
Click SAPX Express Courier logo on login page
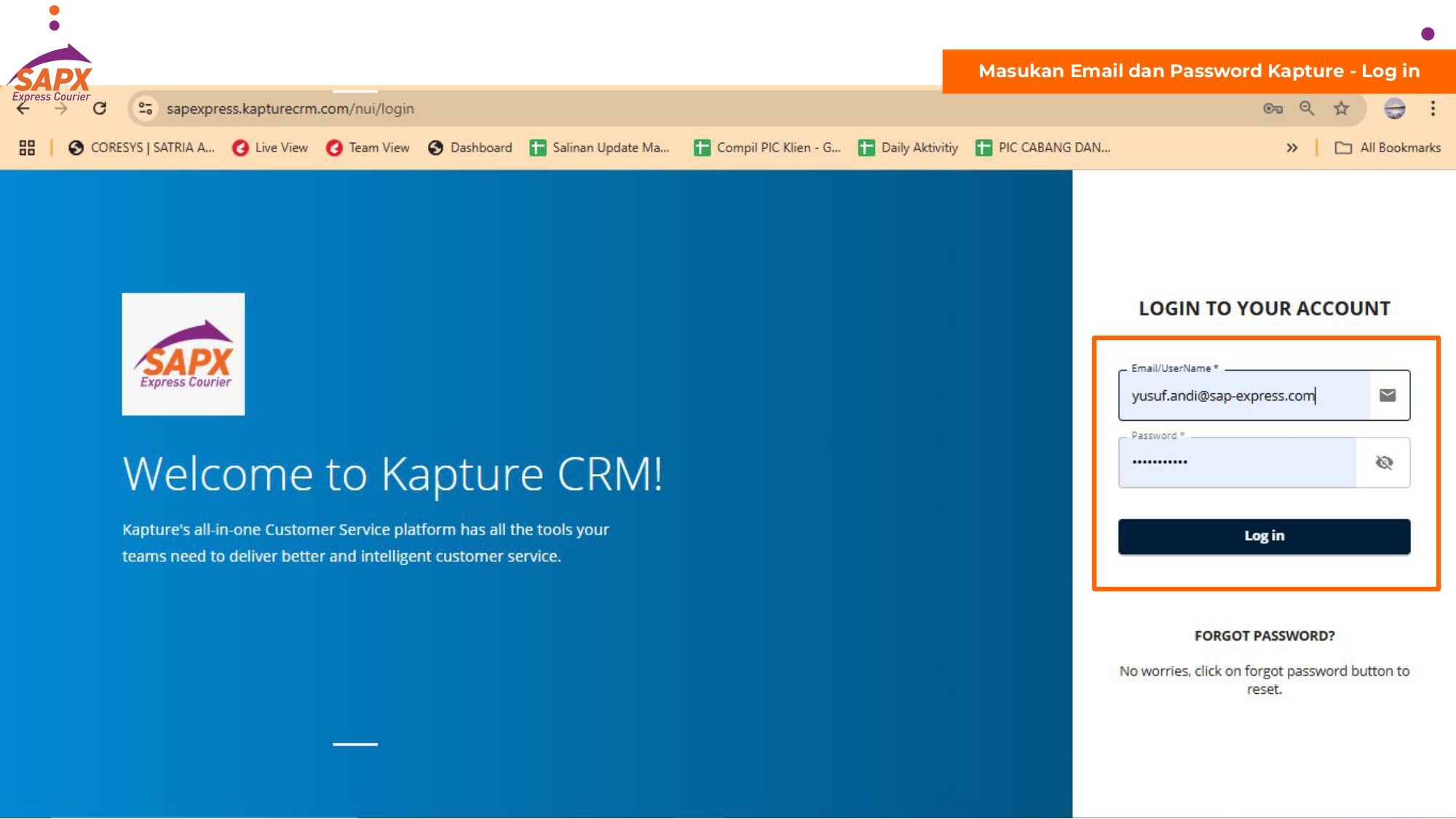183,355
